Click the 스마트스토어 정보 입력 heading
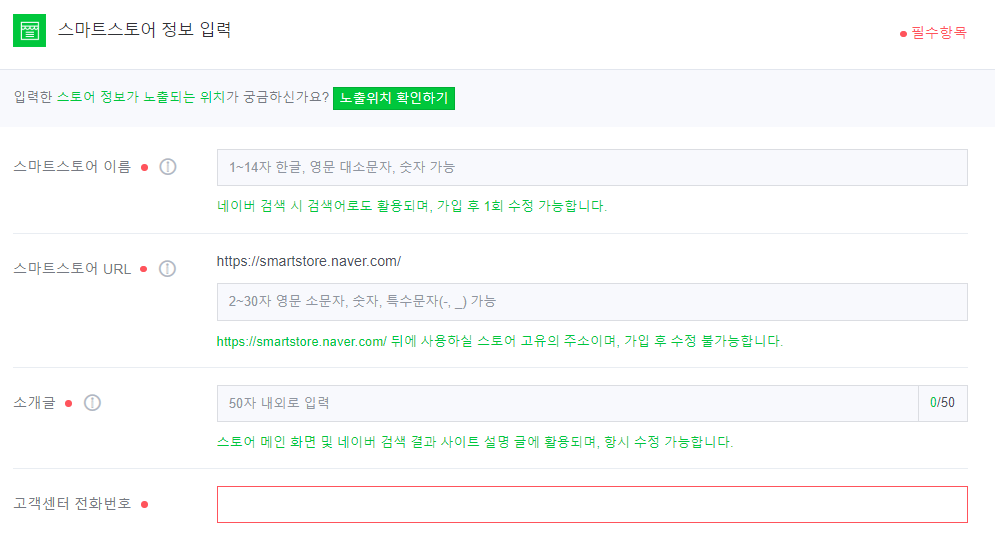This screenshot has height=535, width=995. (x=145, y=30)
